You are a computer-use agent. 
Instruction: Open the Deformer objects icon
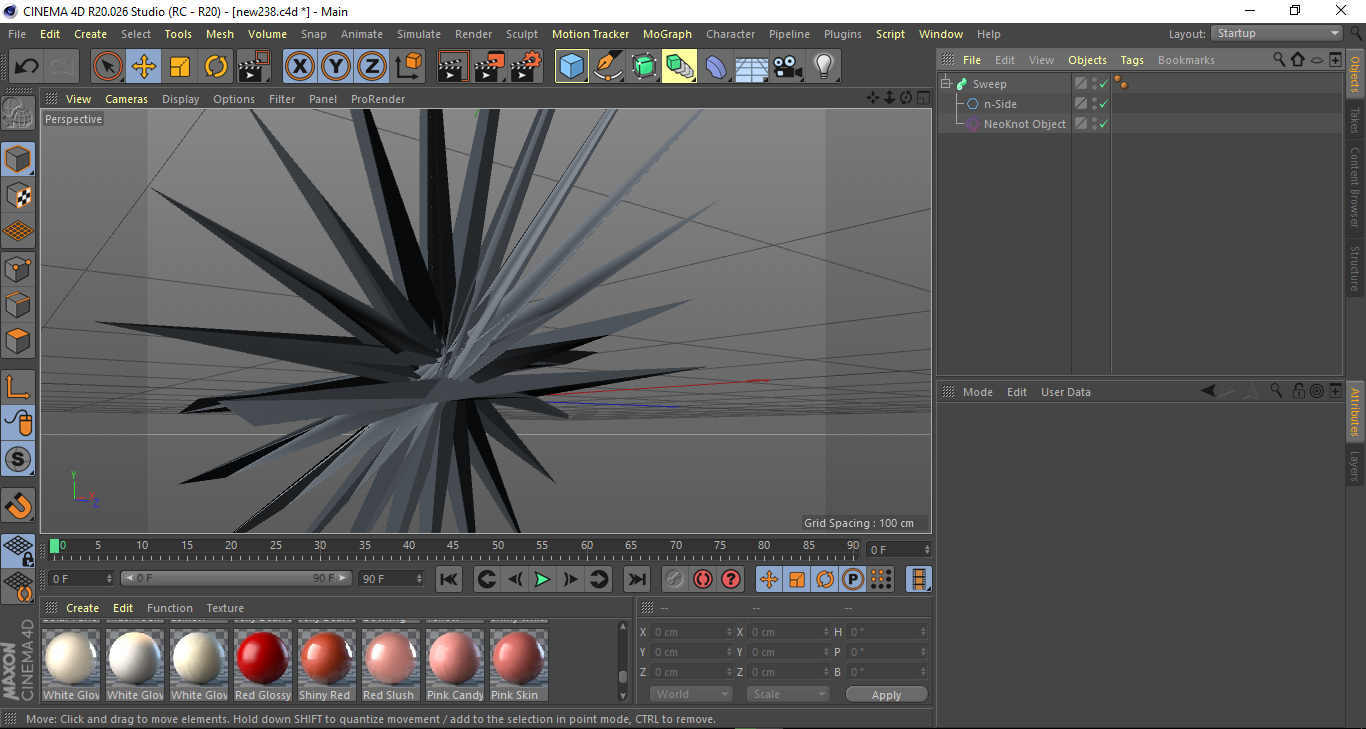coord(716,67)
